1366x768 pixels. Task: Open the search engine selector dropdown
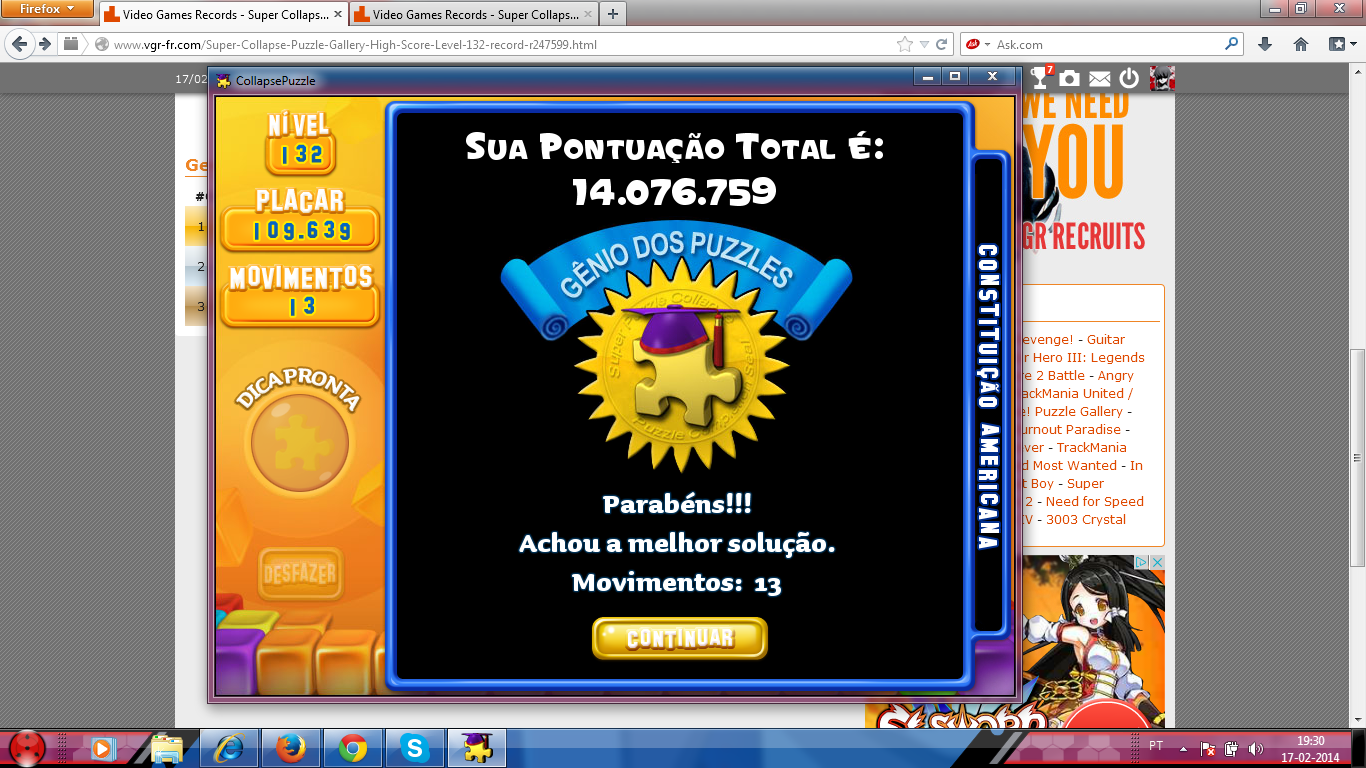(978, 44)
